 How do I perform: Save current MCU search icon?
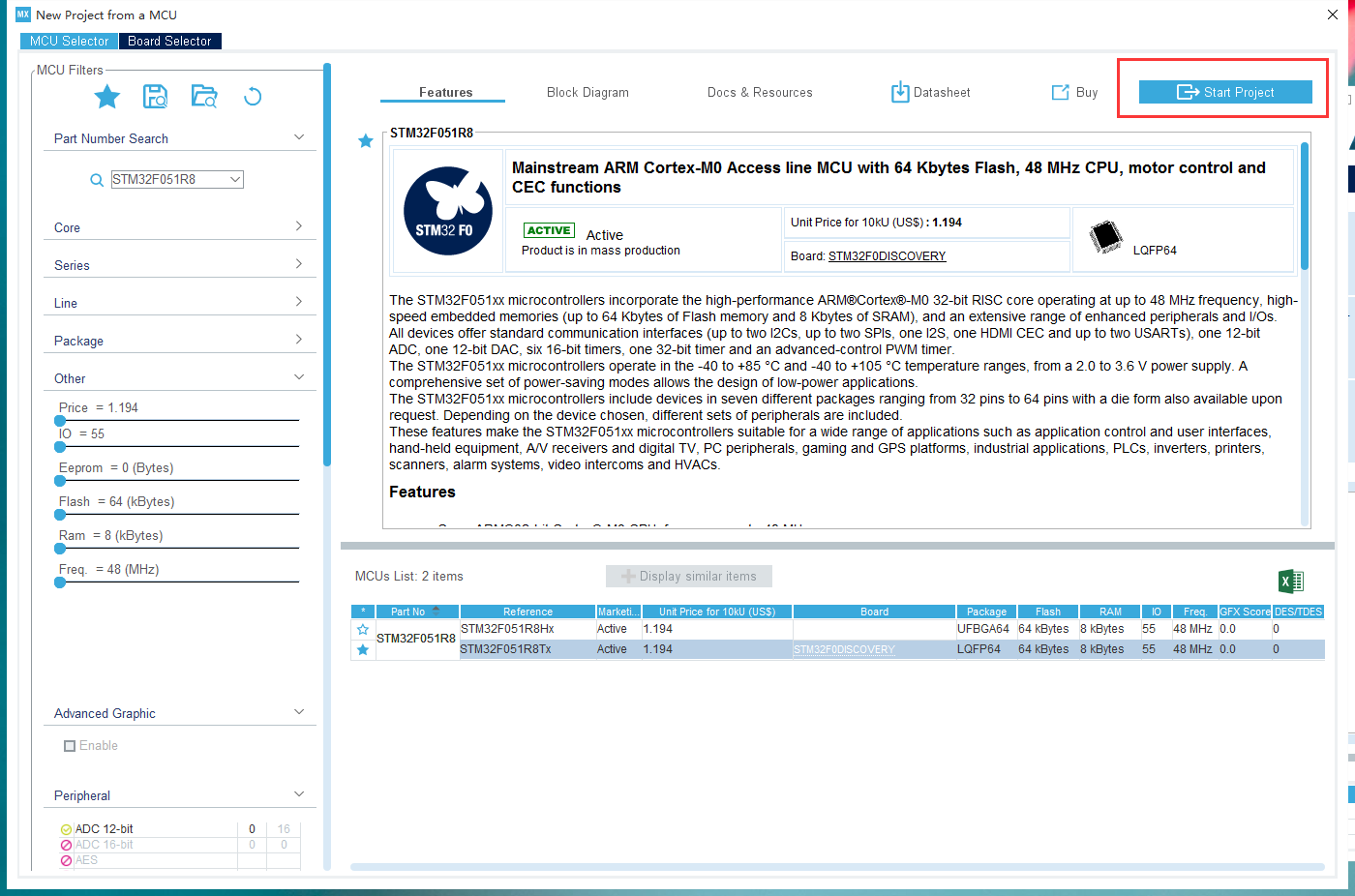coord(155,97)
